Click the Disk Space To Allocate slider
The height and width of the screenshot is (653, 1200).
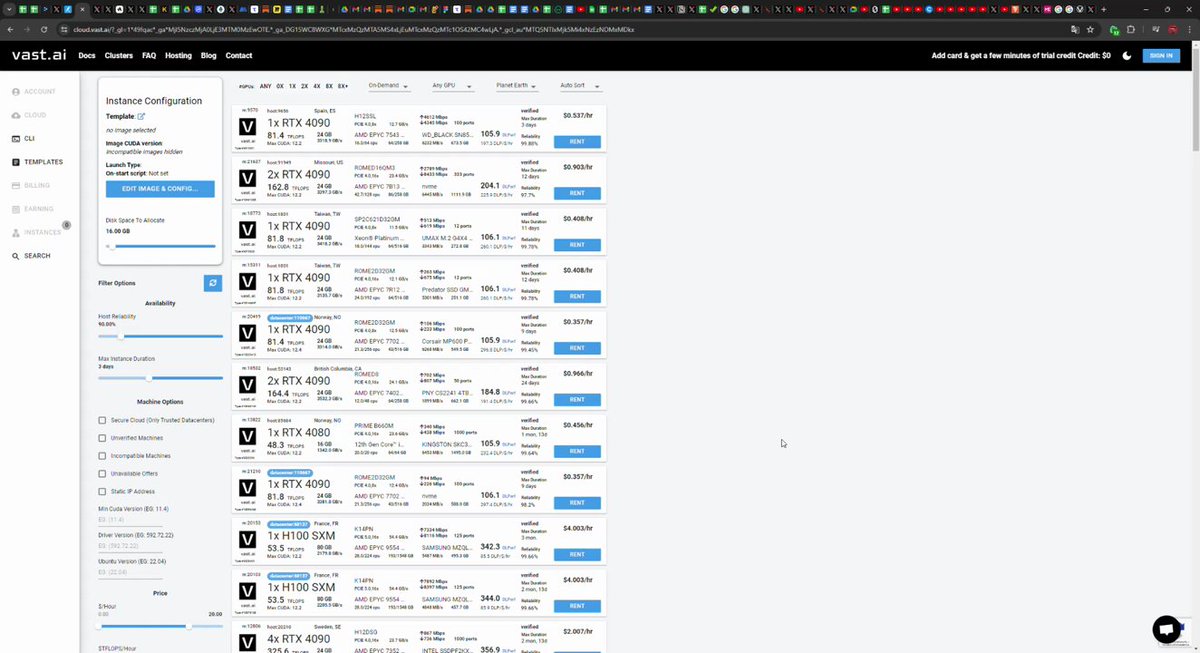(x=160, y=246)
